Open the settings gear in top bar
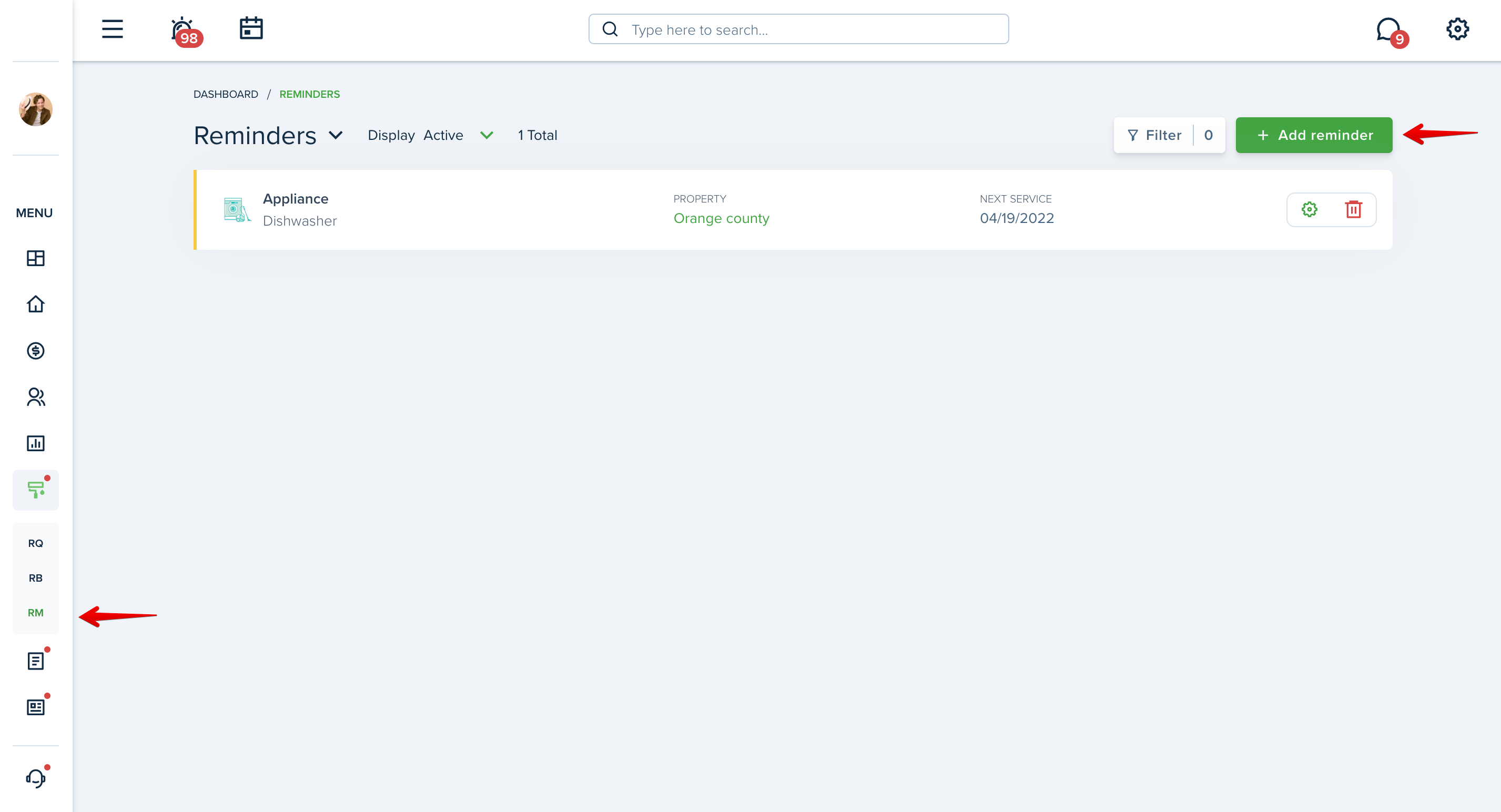The height and width of the screenshot is (812, 1501). click(1457, 29)
